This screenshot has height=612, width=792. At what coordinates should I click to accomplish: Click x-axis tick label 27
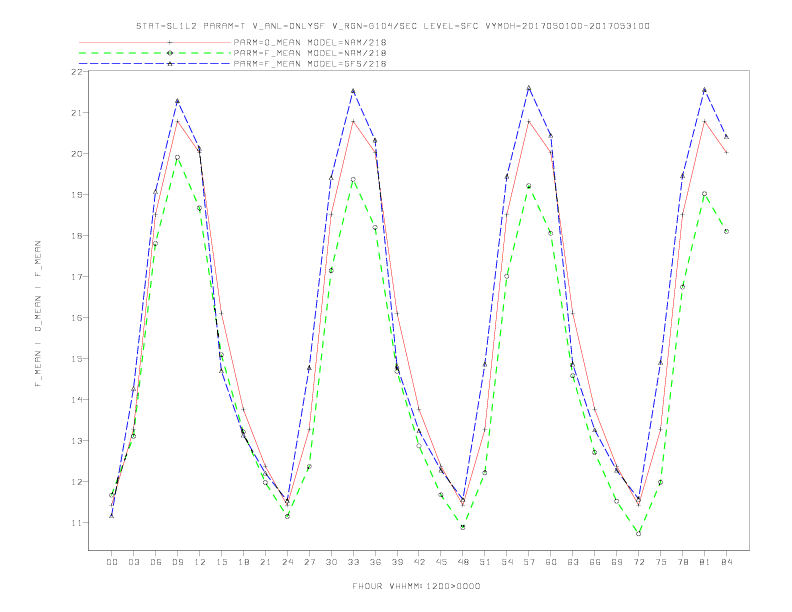coord(309,562)
